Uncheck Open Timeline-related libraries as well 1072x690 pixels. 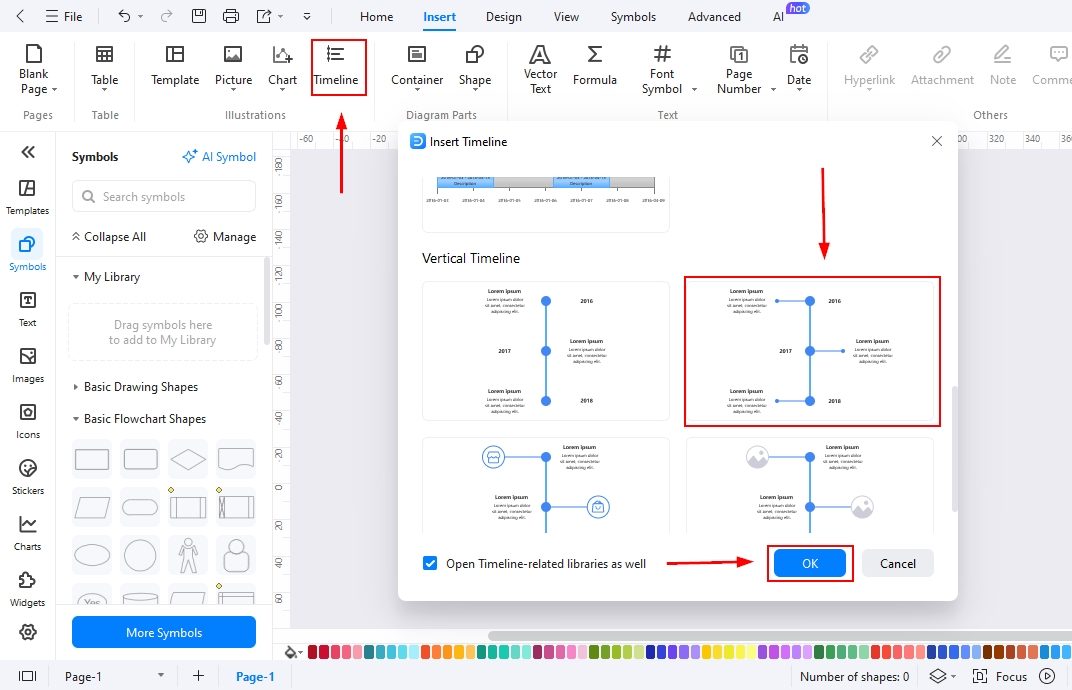[x=430, y=563]
